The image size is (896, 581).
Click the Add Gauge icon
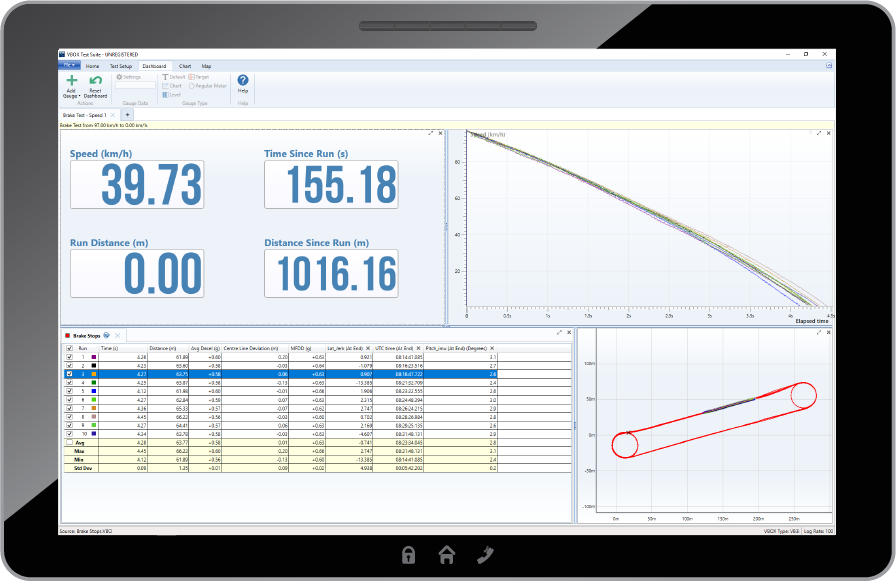click(71, 80)
